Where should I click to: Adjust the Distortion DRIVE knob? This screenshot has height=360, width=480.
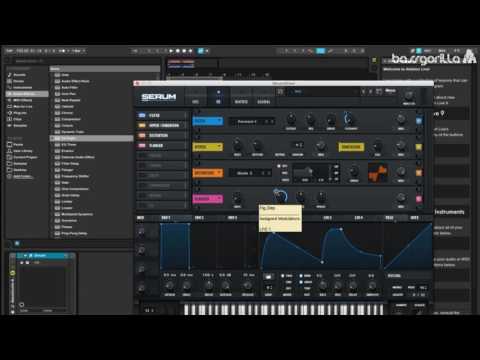354,171
